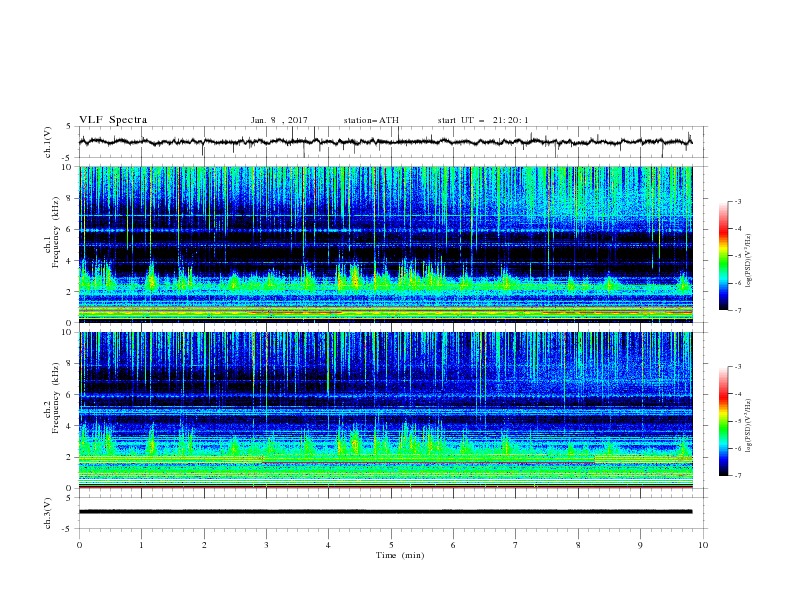Screen dimensions: 792x612
Task: Click the time axis tick label "0"
Action: [x=79, y=545]
